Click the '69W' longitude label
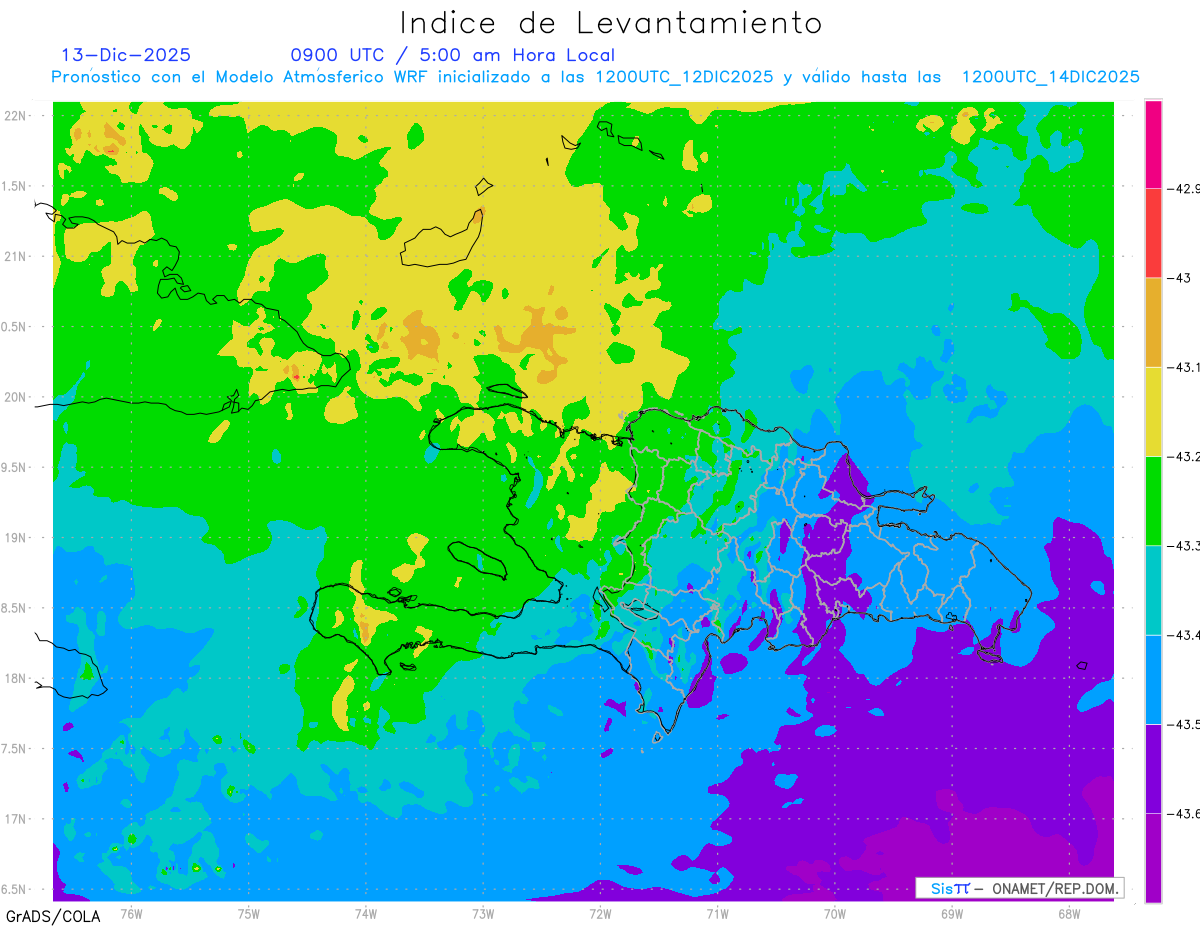Image resolution: width=1200 pixels, height=927 pixels. pyautogui.click(x=952, y=914)
